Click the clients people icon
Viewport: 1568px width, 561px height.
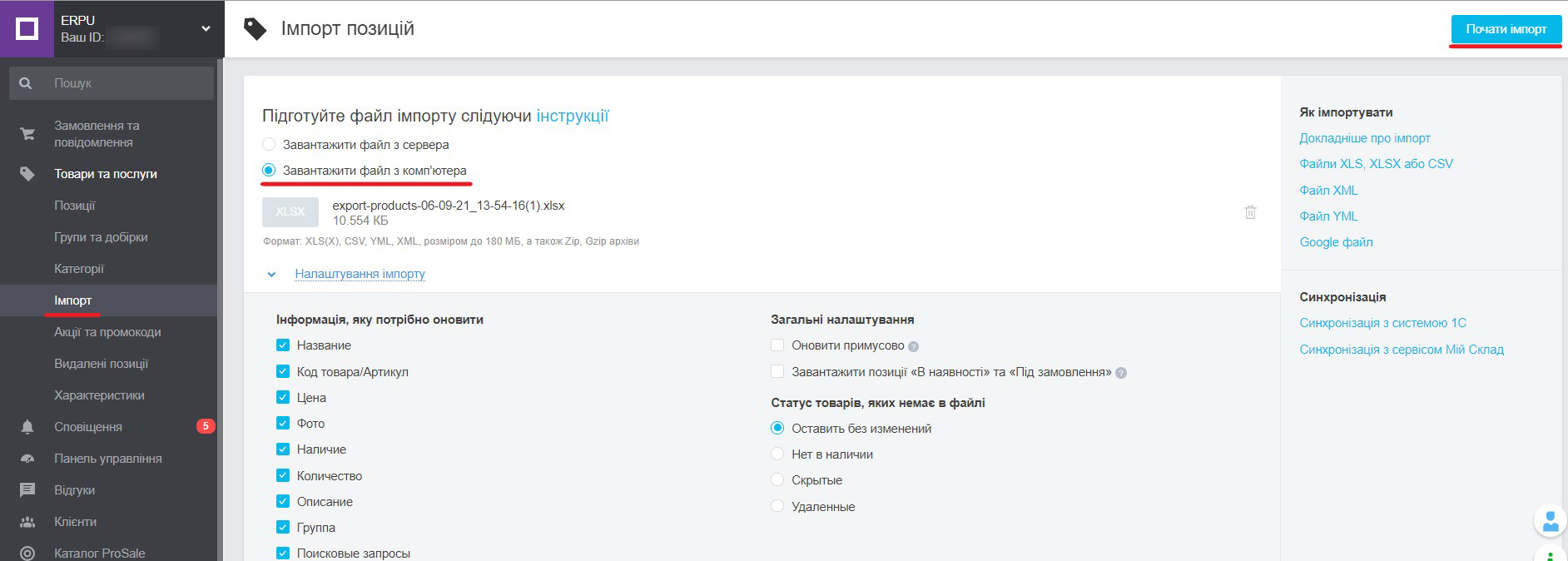click(27, 522)
